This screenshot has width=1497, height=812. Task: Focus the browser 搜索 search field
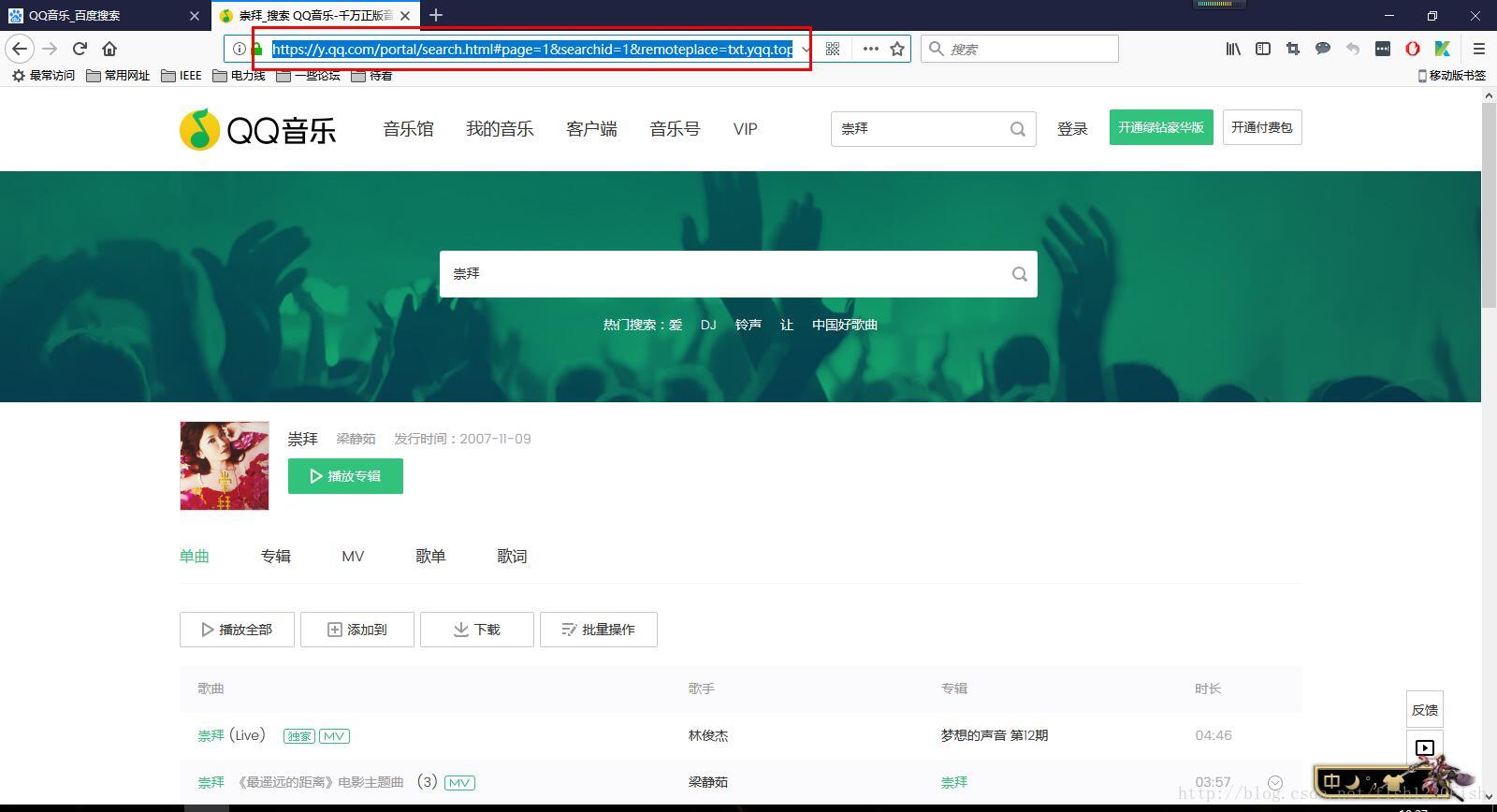(x=1020, y=49)
